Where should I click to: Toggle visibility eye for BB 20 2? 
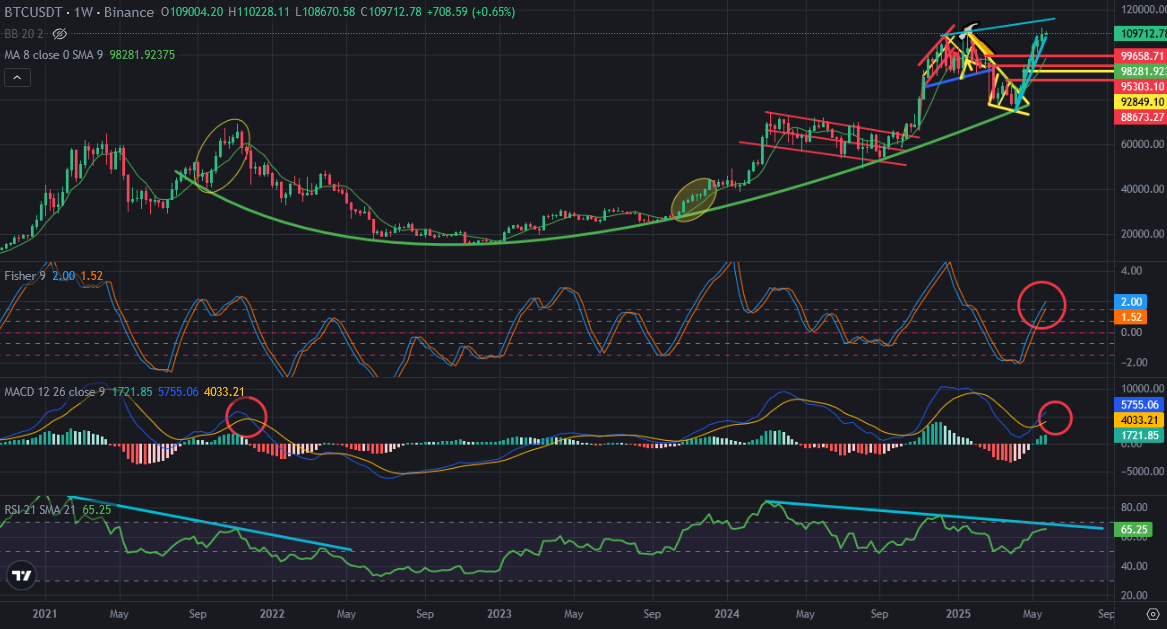60,34
